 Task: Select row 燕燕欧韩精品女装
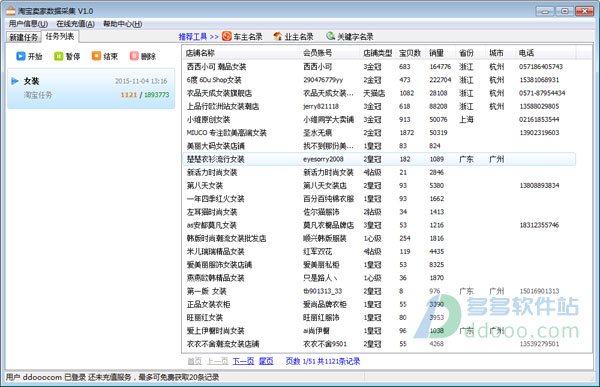click(x=379, y=278)
